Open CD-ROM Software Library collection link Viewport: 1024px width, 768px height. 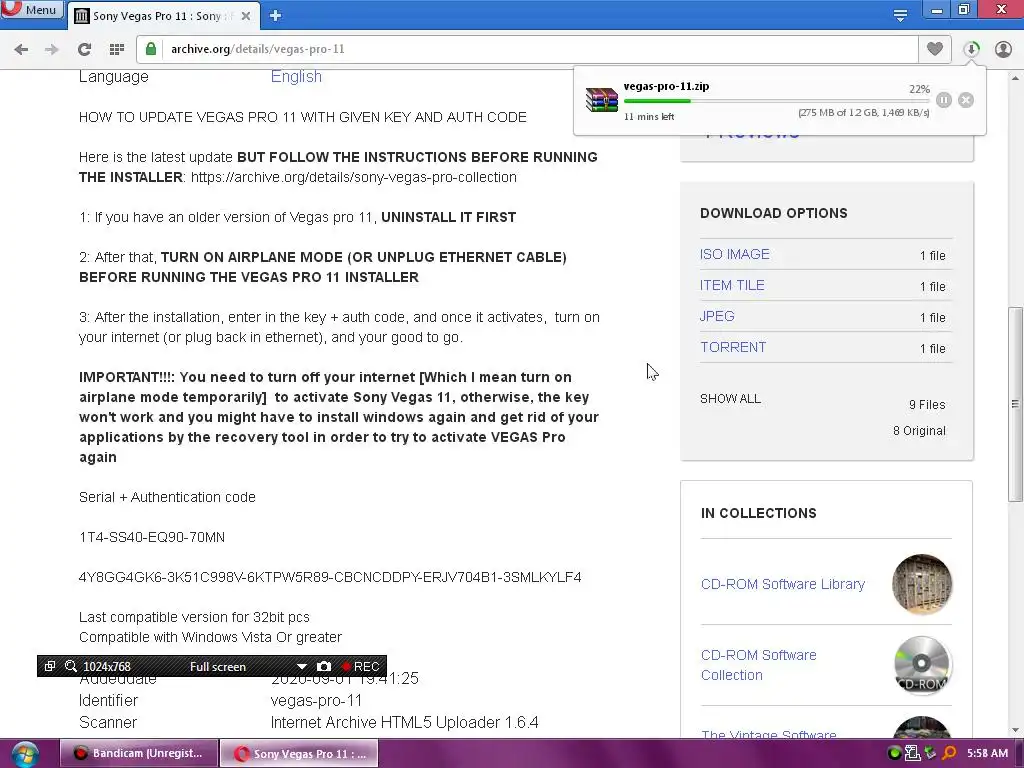[x=782, y=584]
